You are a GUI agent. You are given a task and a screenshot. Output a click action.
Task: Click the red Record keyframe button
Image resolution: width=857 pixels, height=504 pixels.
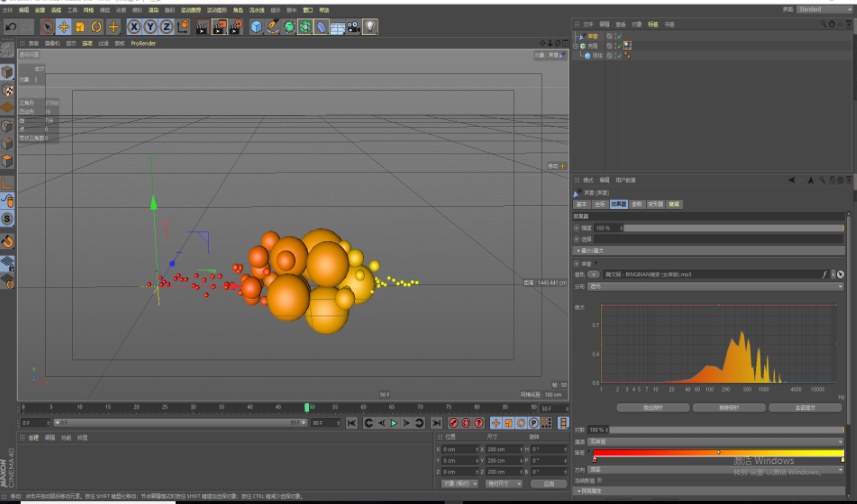pyautogui.click(x=453, y=423)
